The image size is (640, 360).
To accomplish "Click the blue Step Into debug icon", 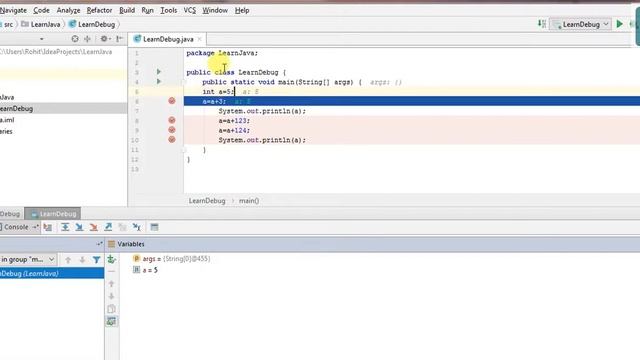I will [x=79, y=227].
